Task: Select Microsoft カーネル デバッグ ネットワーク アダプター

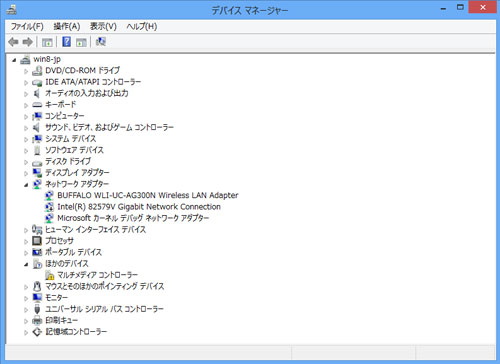Action: point(133,218)
